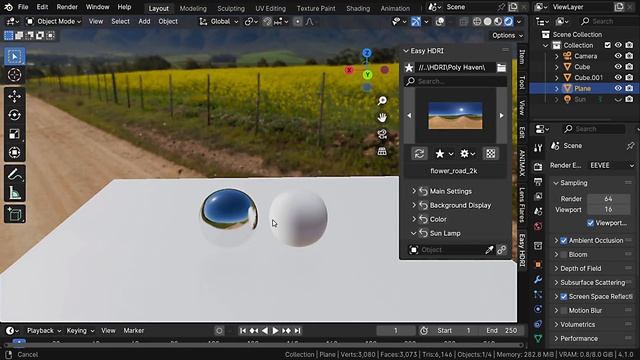
Task: Enable the Bloom checkbox
Action: [564, 255]
